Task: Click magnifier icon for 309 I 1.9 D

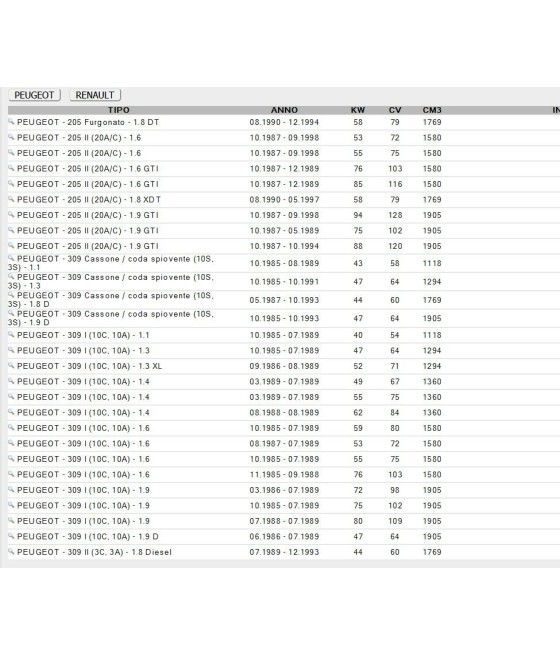Action: [x=11, y=536]
